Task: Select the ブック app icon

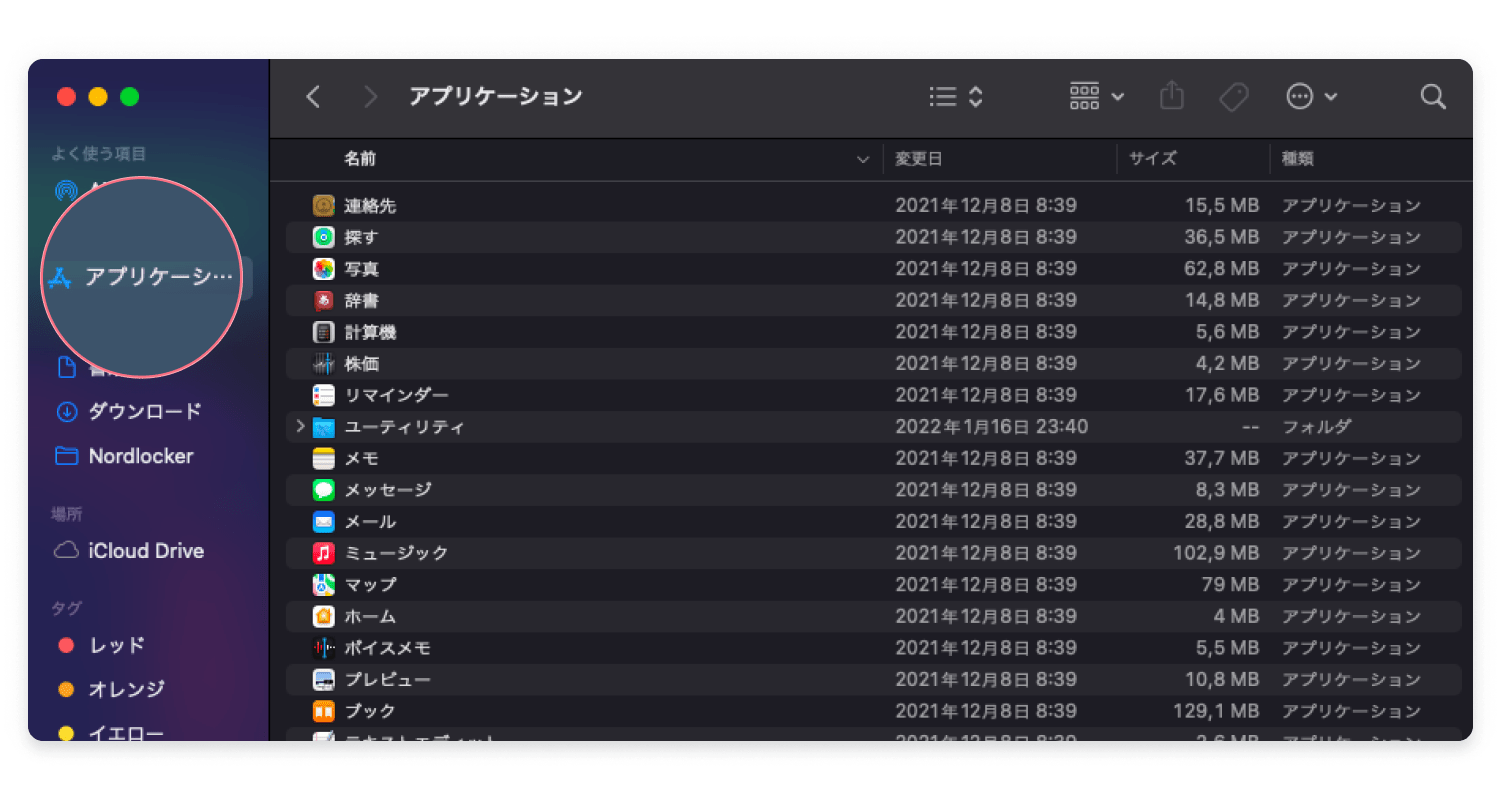Action: click(x=323, y=711)
